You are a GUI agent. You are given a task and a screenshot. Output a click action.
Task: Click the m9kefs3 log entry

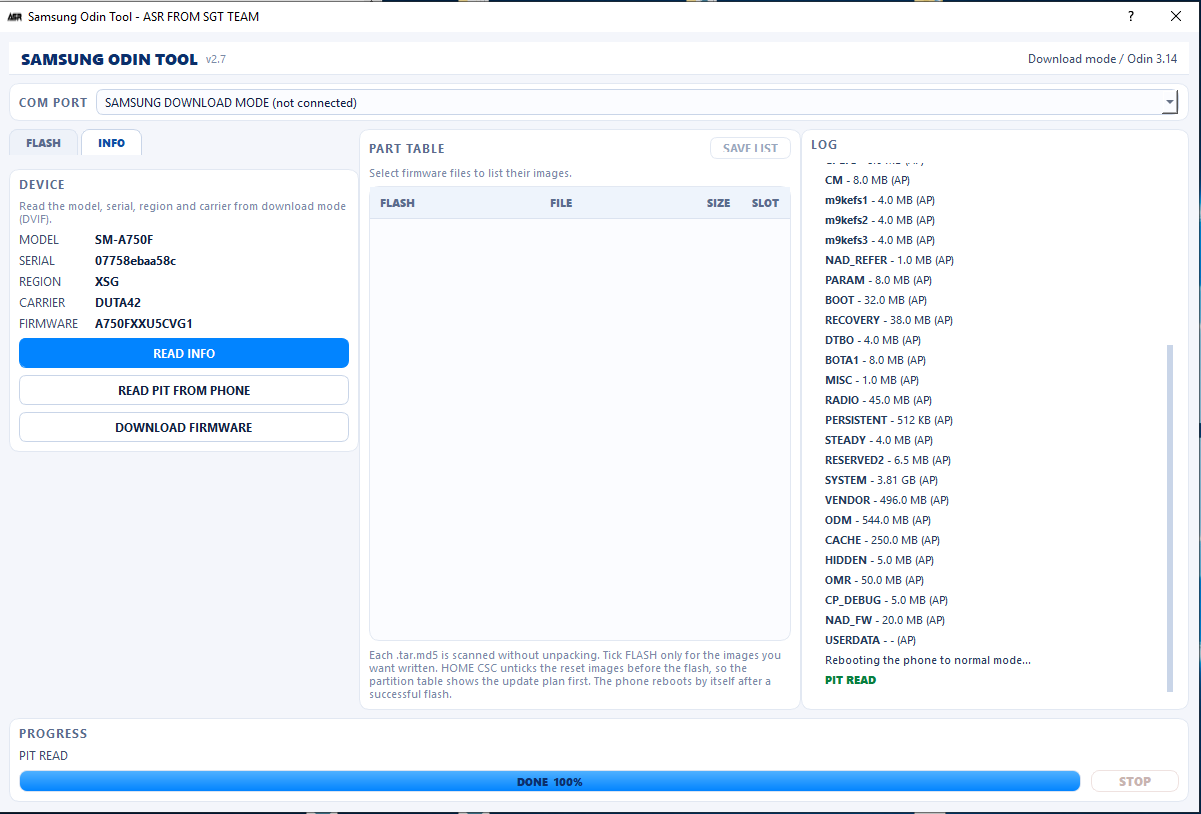[x=880, y=240]
